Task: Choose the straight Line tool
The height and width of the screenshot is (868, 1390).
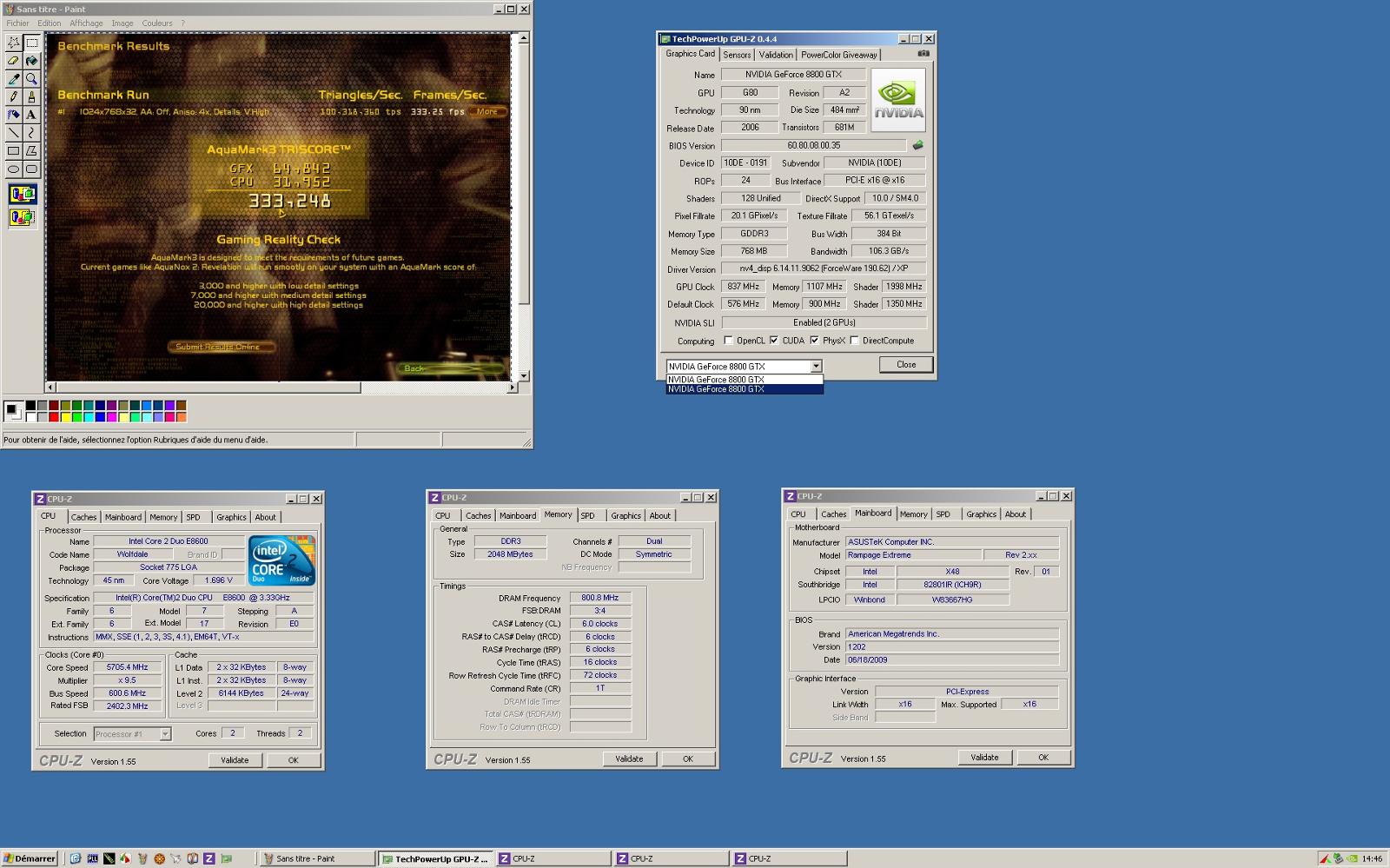Action: click(14, 133)
